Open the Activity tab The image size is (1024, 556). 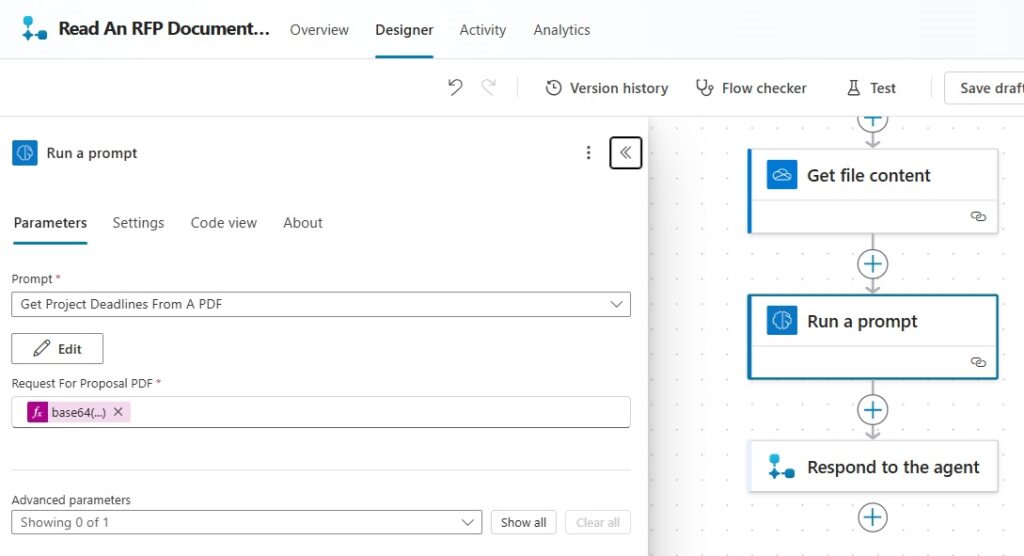click(483, 30)
